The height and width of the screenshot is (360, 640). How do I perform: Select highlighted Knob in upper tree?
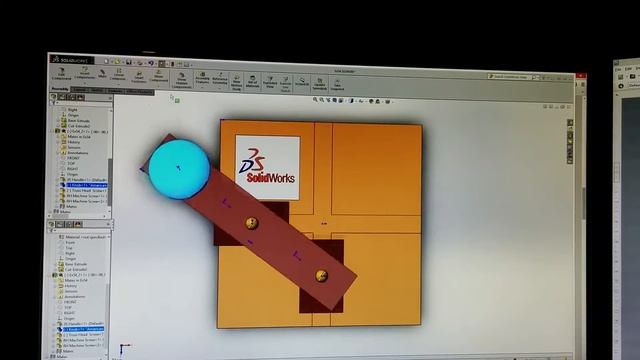86,185
